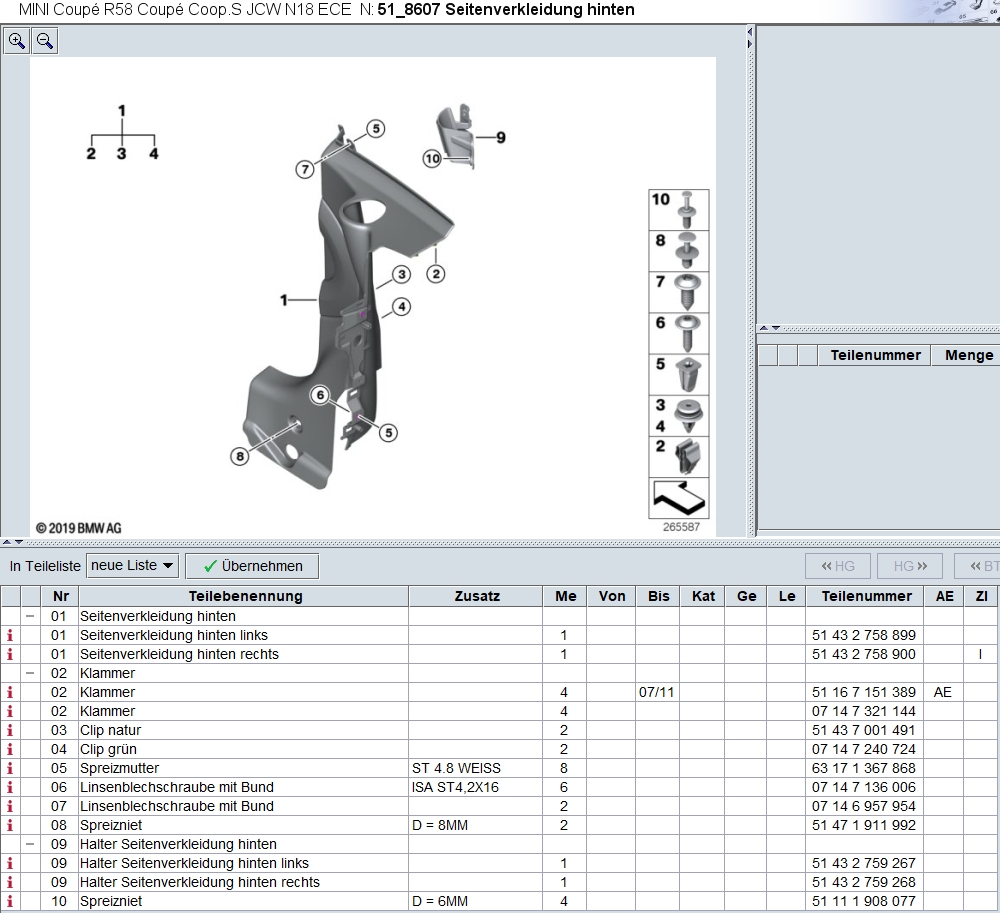Collapse the 02 Klammer group
The width and height of the screenshot is (1000, 913).
click(x=30, y=673)
